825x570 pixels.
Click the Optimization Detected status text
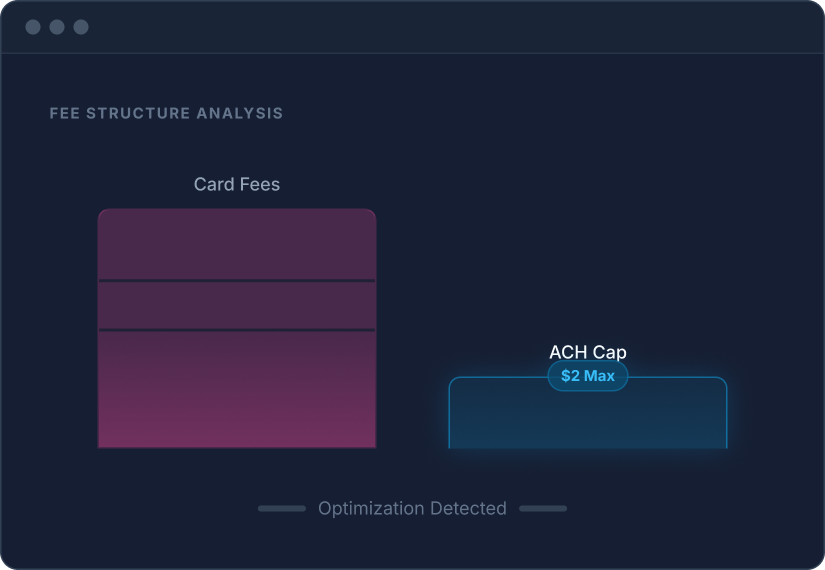coord(412,509)
